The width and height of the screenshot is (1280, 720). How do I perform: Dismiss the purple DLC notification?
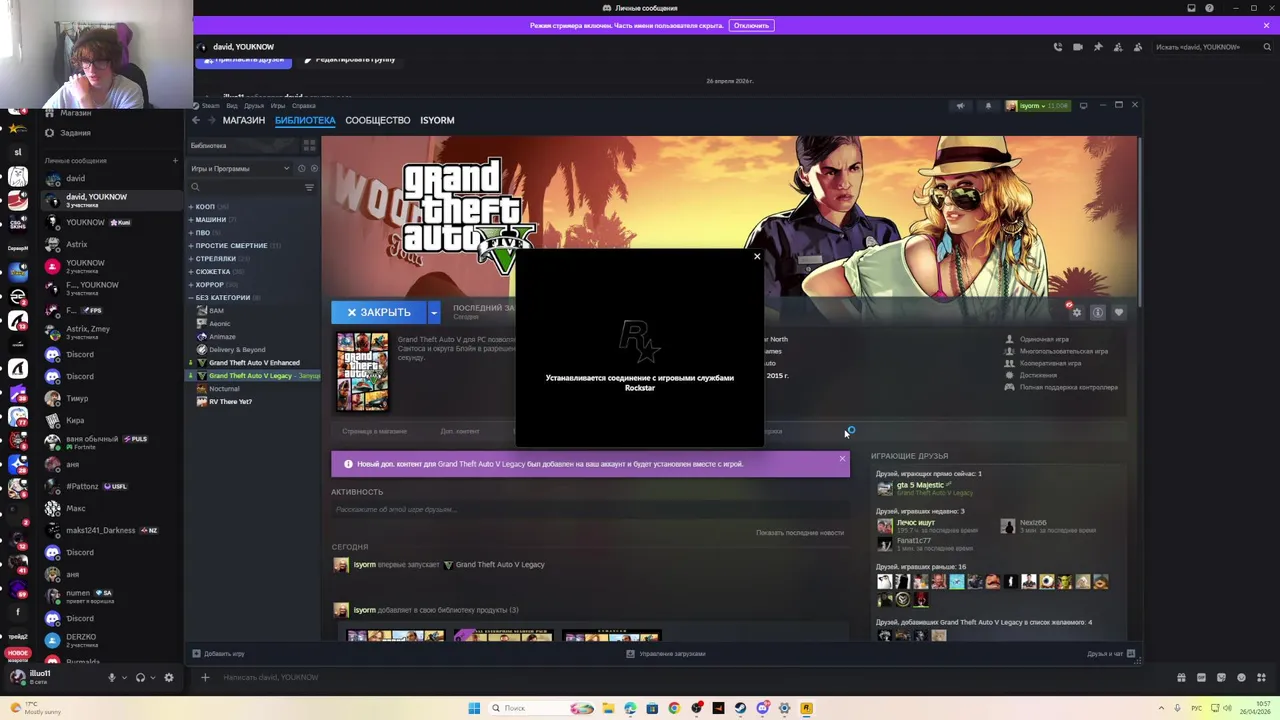[842, 459]
